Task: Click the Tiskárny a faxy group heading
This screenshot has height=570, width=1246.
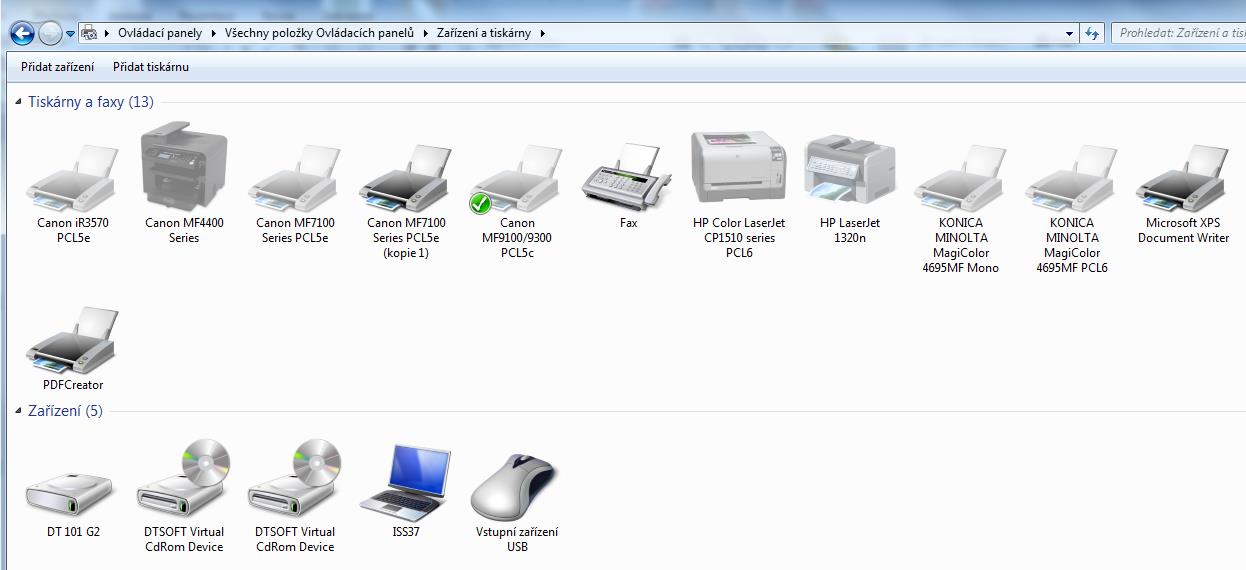Action: (91, 102)
